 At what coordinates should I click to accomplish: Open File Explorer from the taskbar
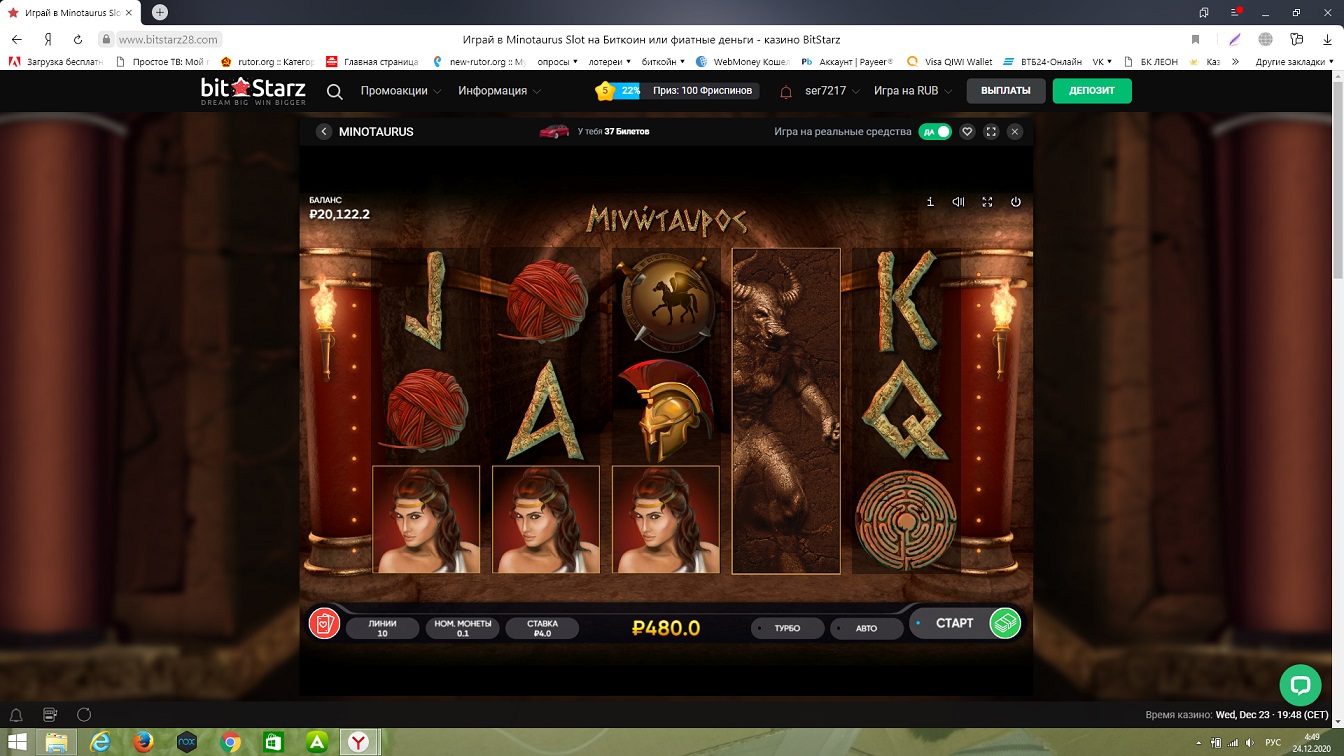[57, 742]
